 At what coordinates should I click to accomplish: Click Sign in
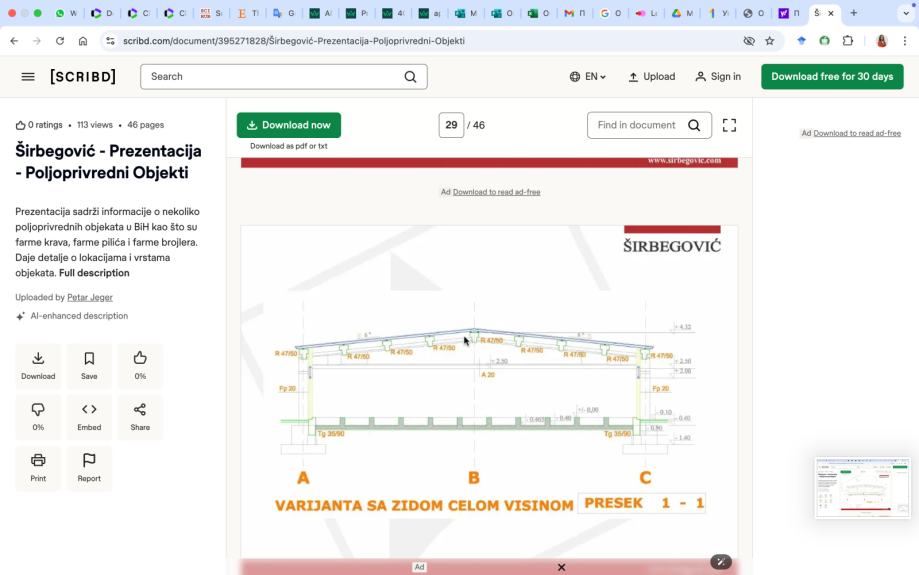pos(717,77)
